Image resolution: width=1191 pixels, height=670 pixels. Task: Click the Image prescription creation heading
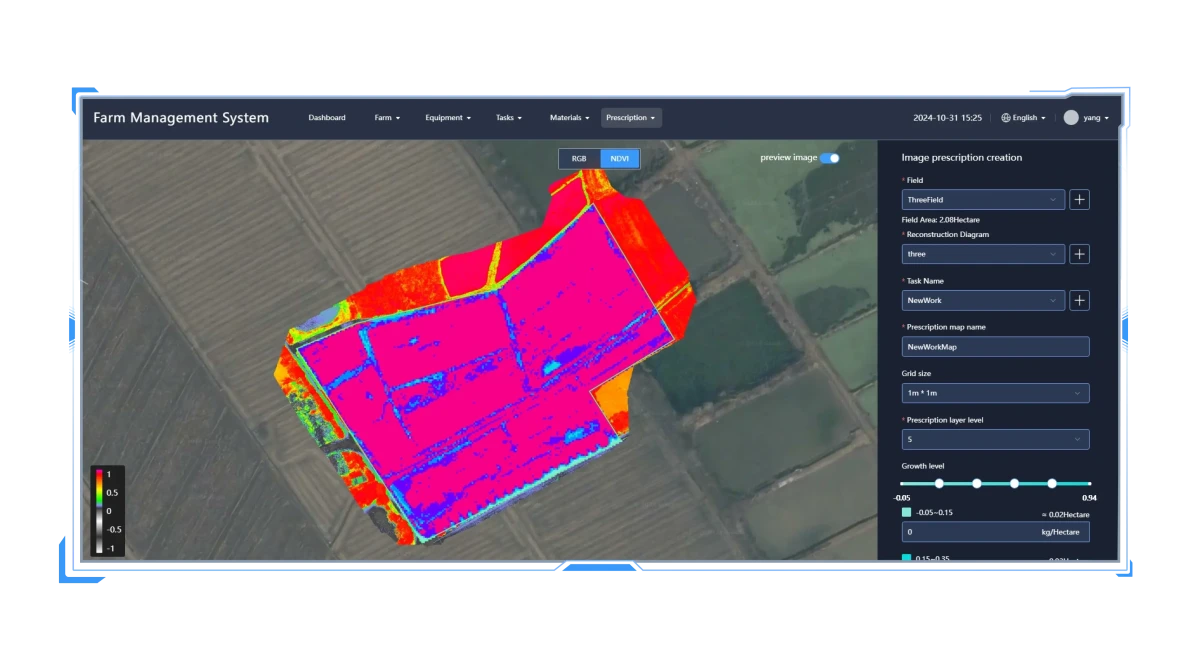click(x=962, y=157)
